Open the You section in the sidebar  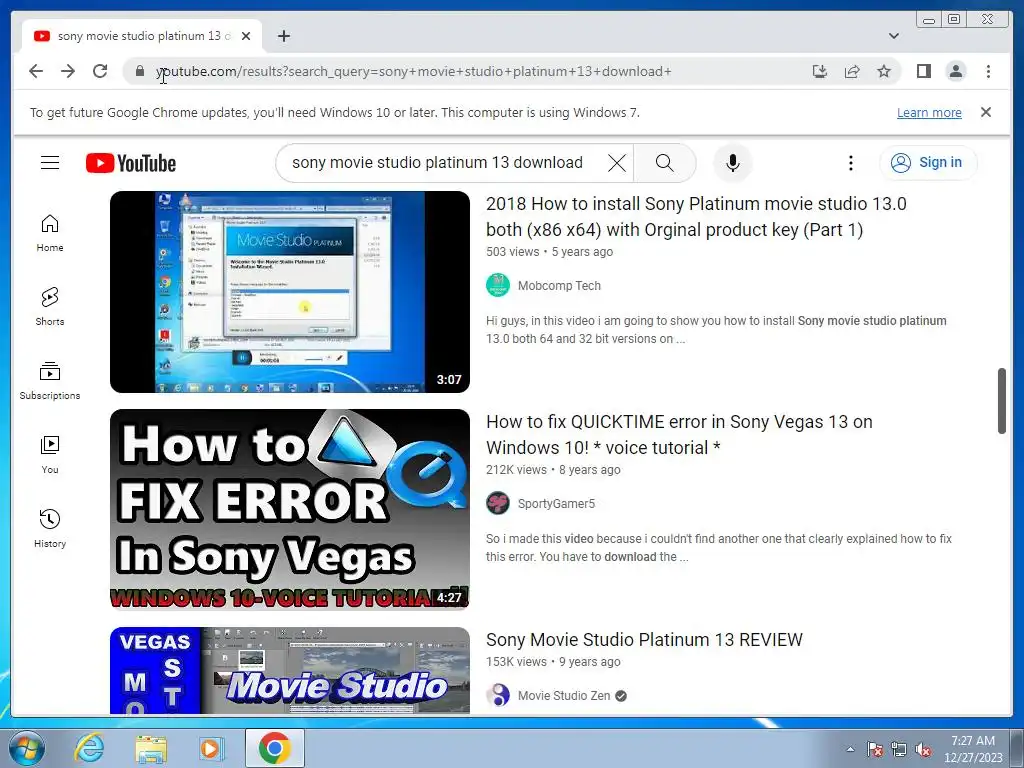point(50,455)
